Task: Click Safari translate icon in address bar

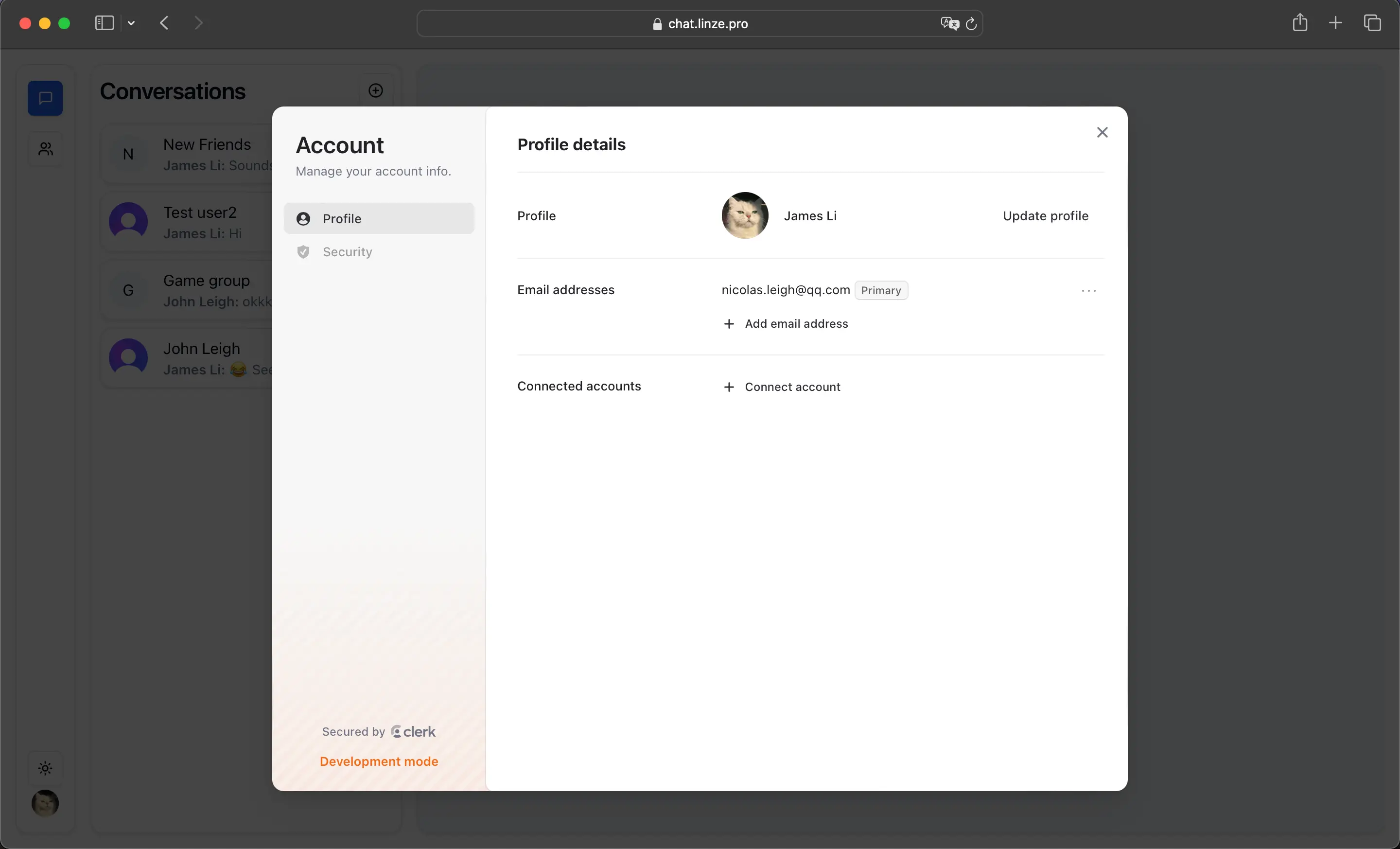Action: tap(949, 23)
